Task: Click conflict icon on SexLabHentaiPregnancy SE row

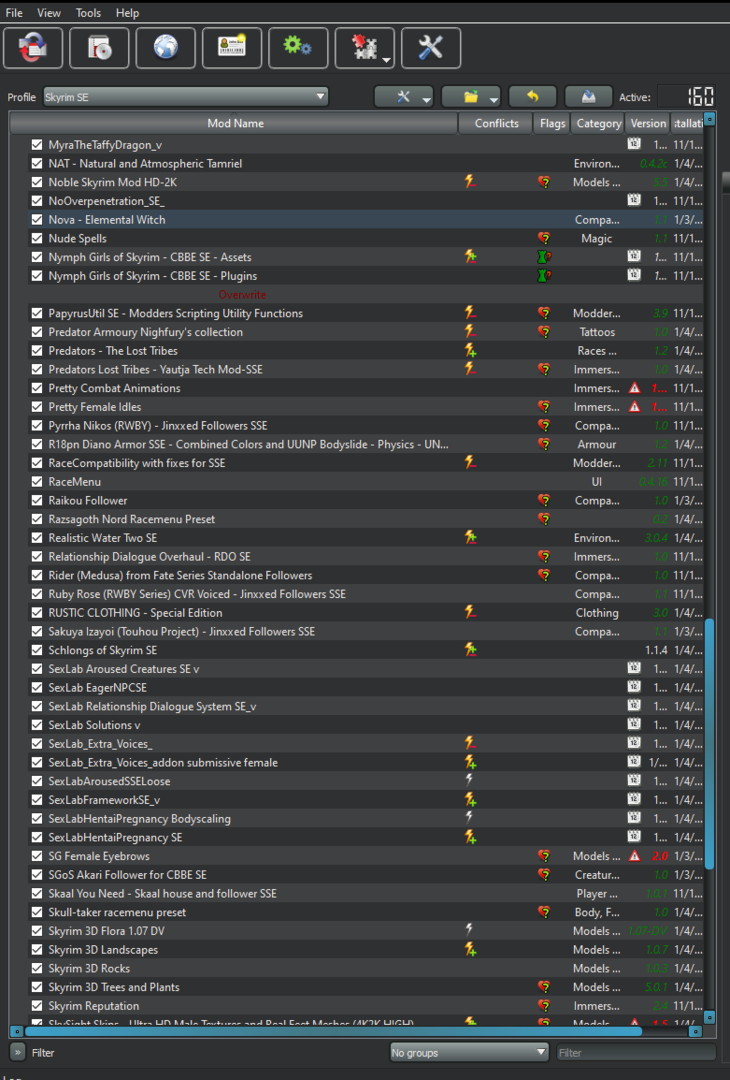Action: (x=470, y=837)
